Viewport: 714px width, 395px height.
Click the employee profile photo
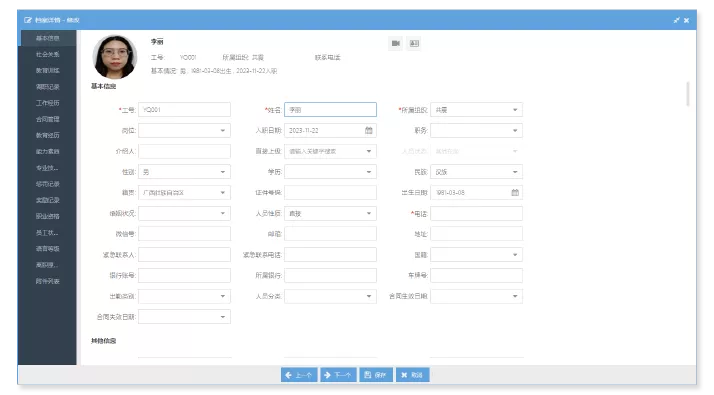[115, 57]
